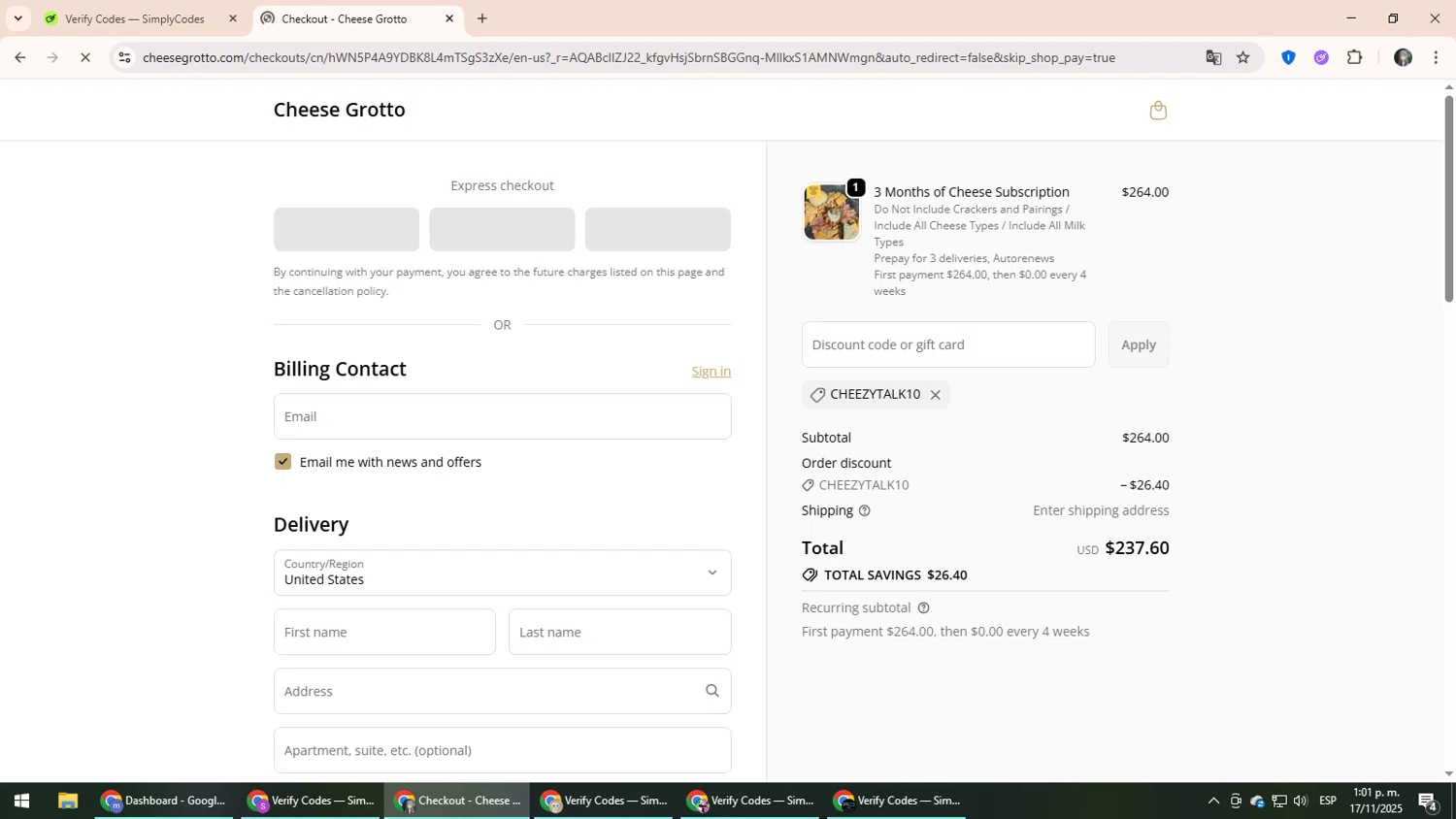This screenshot has height=819, width=1456.
Task: Open the notification center
Action: (1428, 801)
